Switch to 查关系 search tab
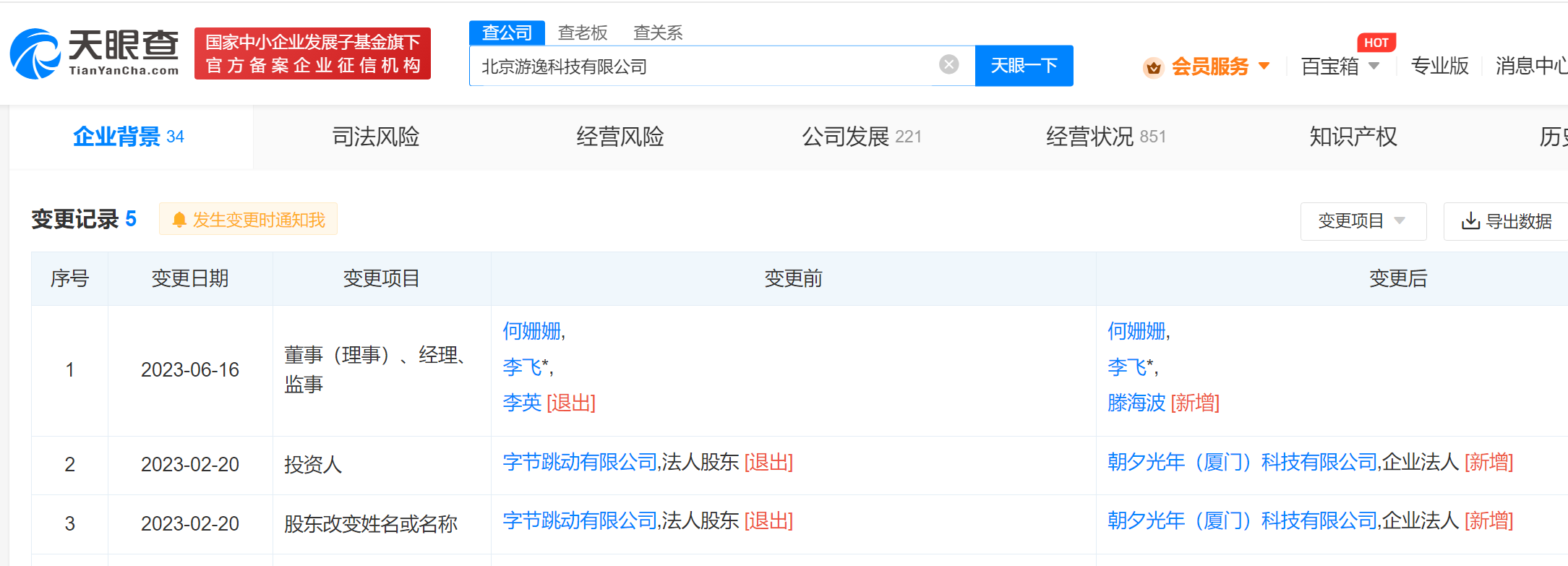Screen dimensions: 1568x566 658,33
